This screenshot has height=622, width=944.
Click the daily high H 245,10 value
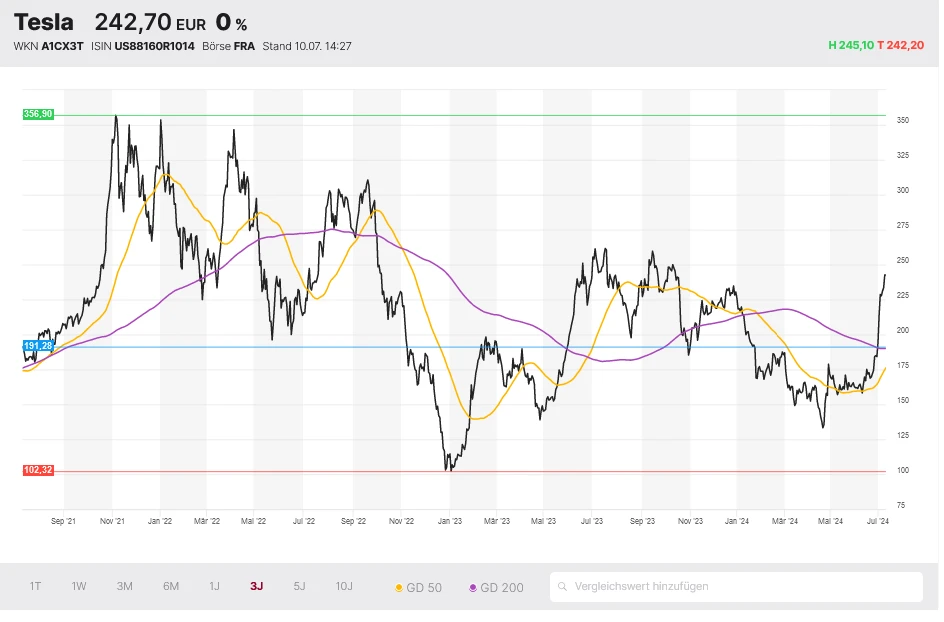click(850, 46)
